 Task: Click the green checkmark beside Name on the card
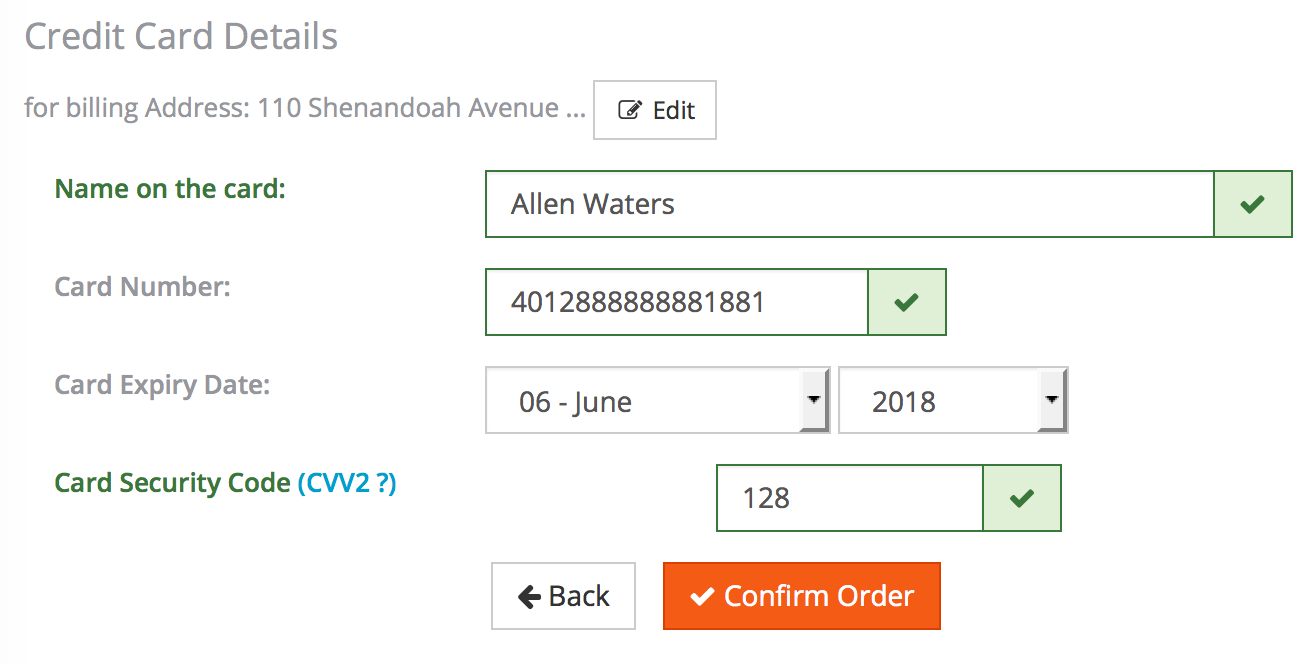[1252, 204]
